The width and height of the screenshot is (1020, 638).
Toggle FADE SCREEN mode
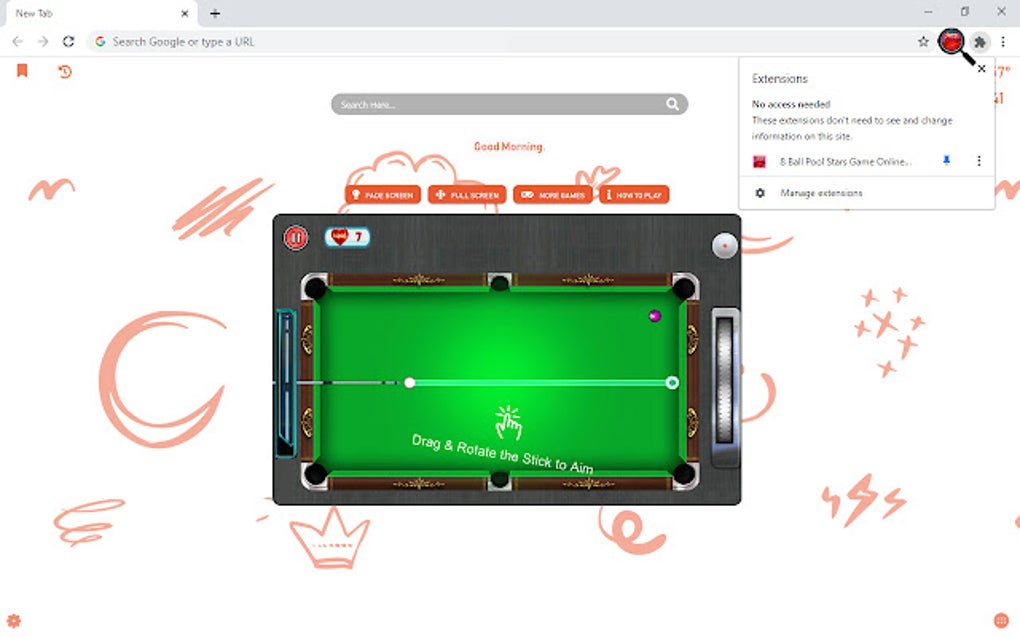[x=383, y=194]
